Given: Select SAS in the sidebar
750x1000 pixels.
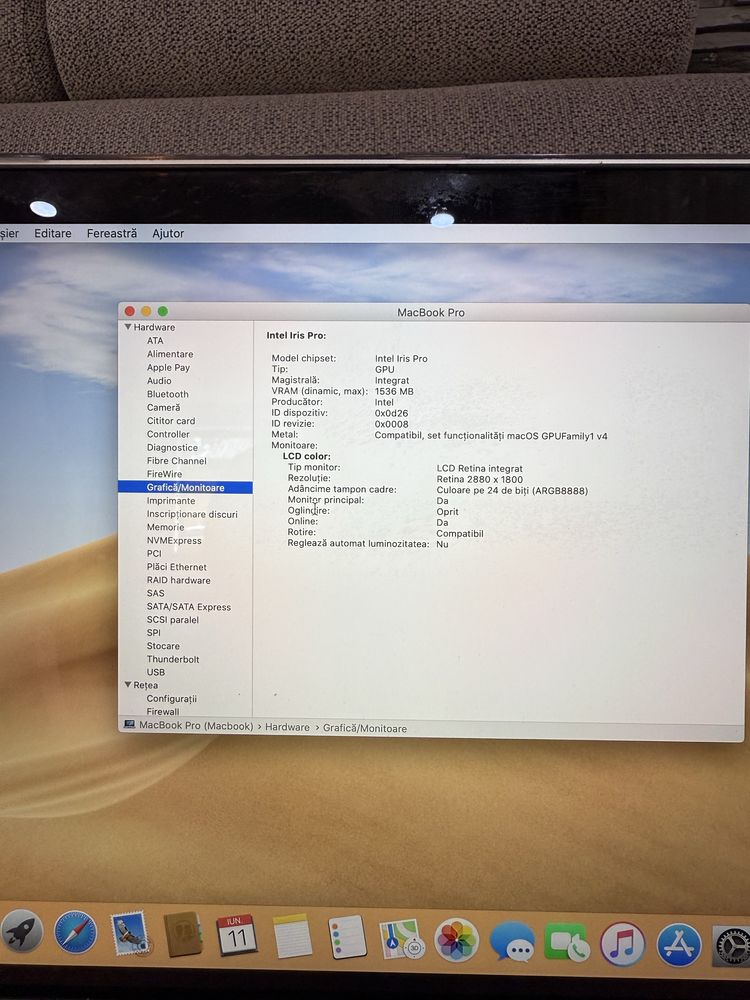Looking at the screenshot, I should (x=155, y=593).
